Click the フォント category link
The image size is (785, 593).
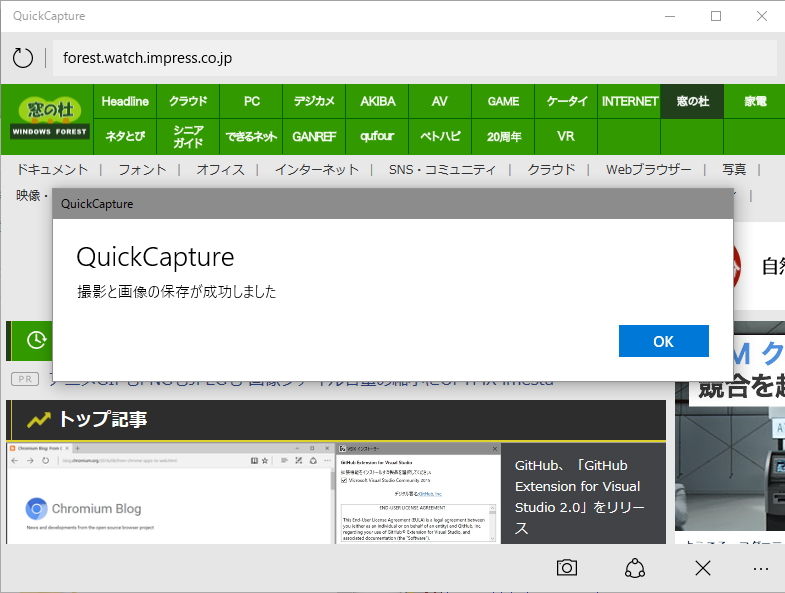point(142,170)
